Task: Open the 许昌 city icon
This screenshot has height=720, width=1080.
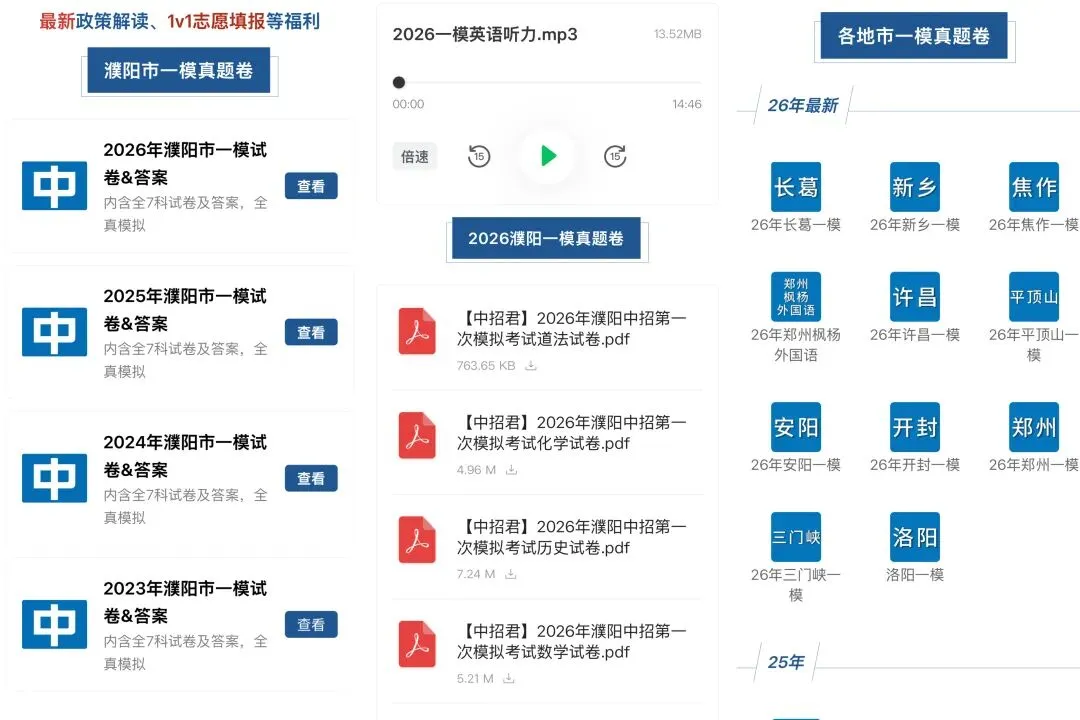Action: (915, 297)
